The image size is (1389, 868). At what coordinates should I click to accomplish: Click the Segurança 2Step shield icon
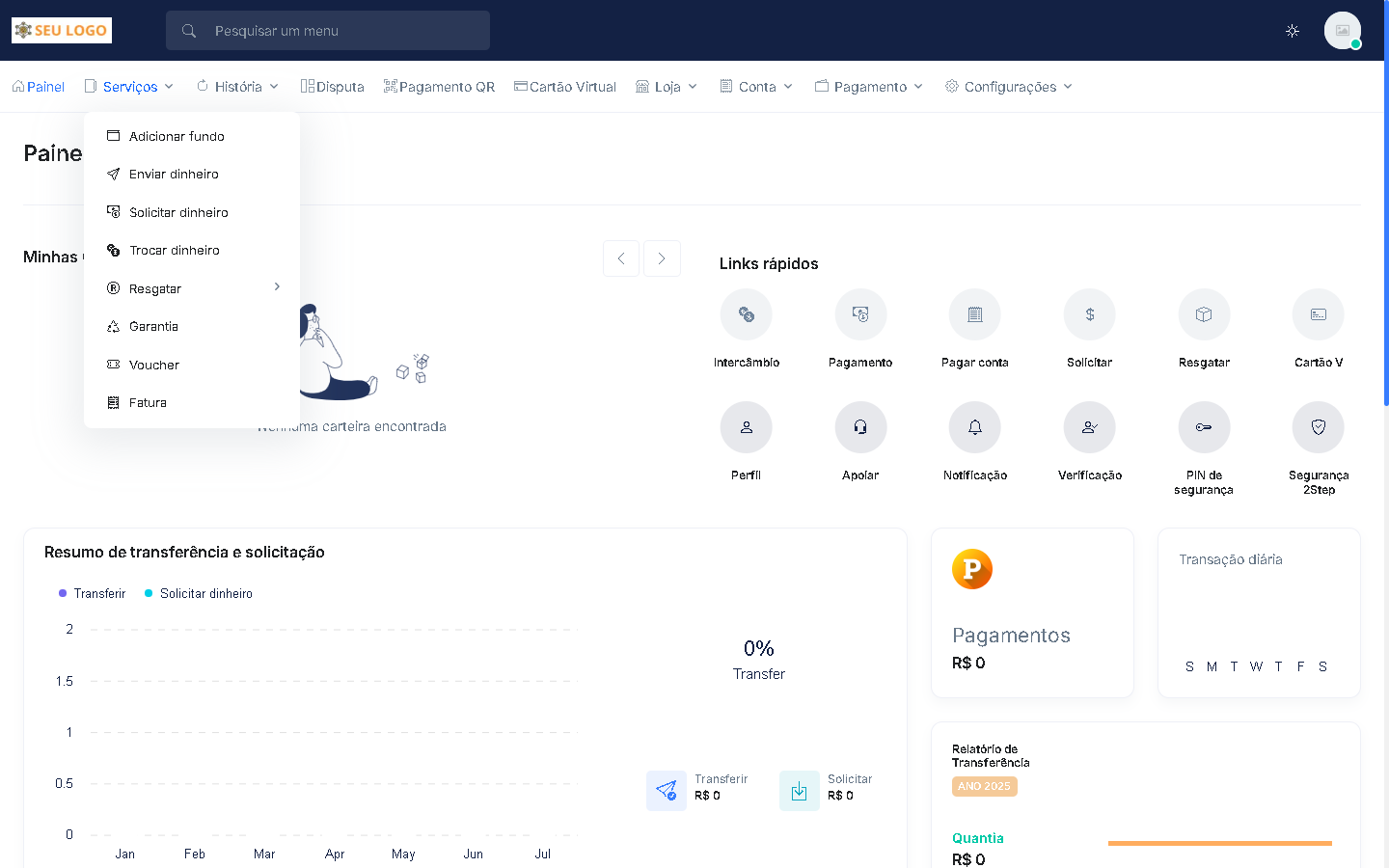click(x=1318, y=427)
